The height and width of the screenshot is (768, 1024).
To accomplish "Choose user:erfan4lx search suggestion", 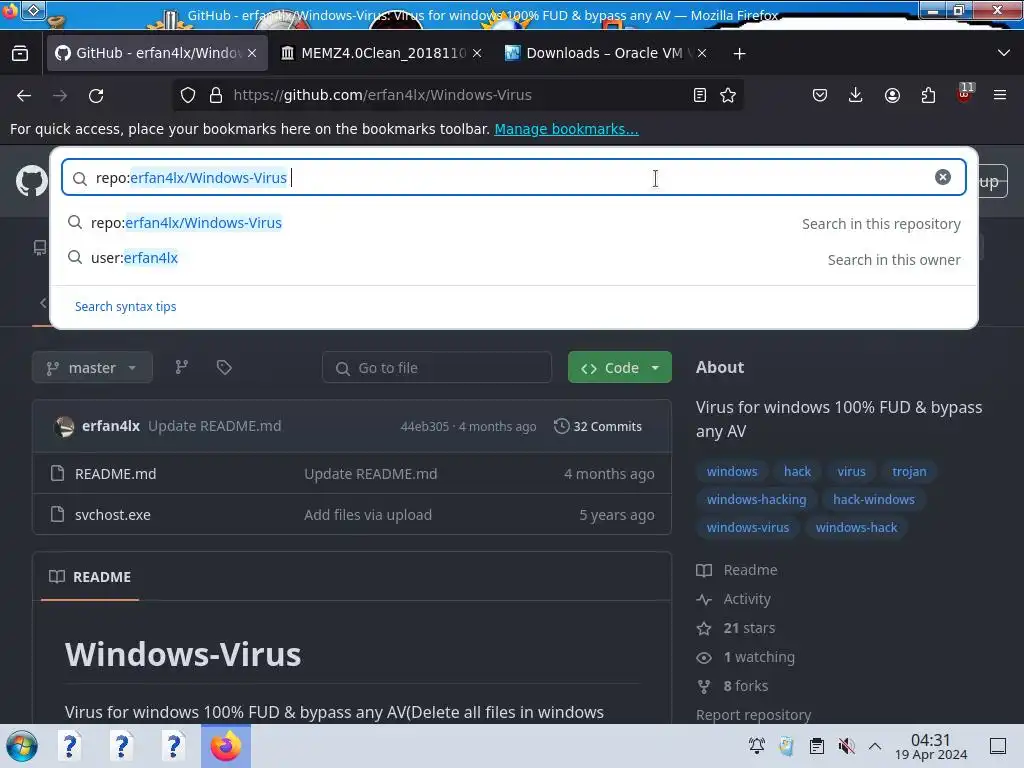I will pos(514,258).
